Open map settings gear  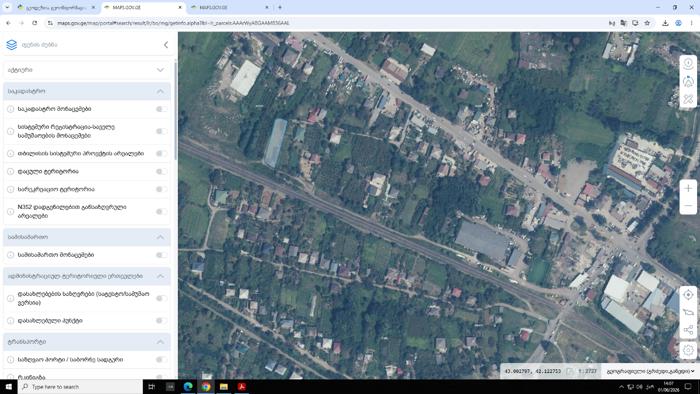point(688,350)
